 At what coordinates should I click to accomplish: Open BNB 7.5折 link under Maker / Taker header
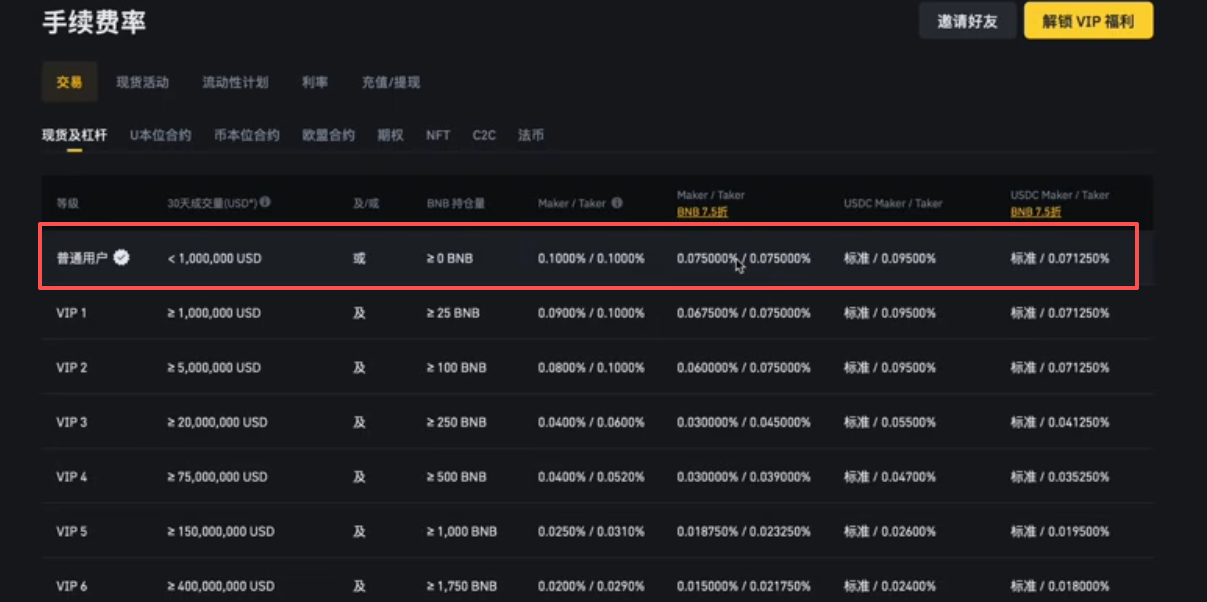702,212
